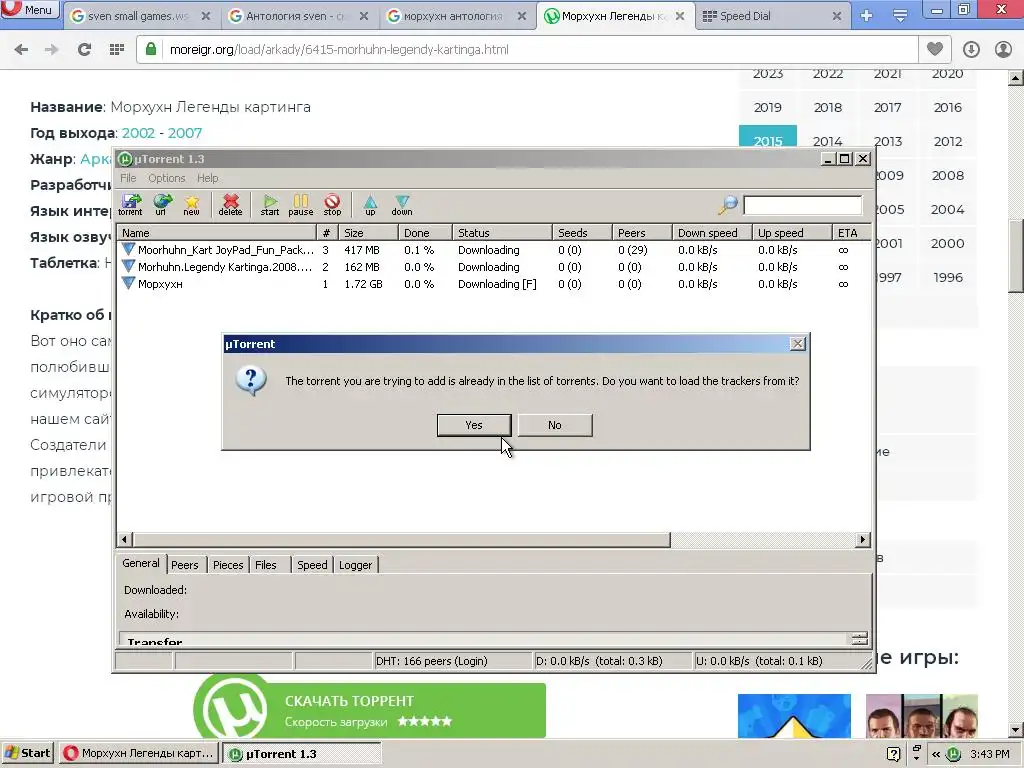Follow the 2007 year link
The height and width of the screenshot is (768, 1024).
coord(185,133)
